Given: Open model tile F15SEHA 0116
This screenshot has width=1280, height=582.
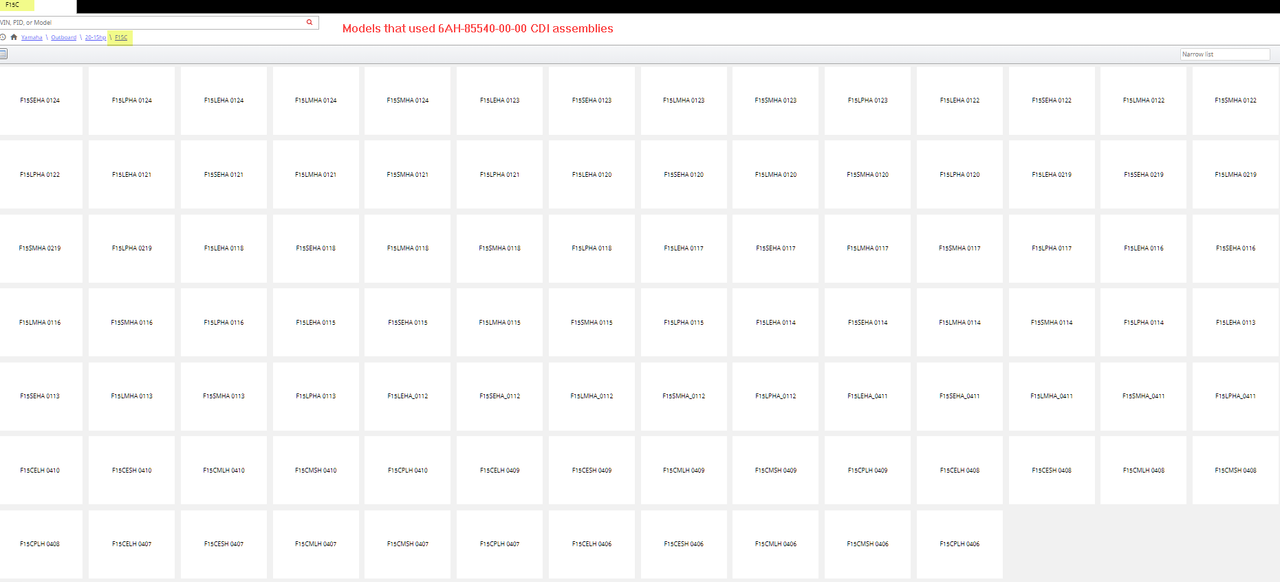Looking at the screenshot, I should point(1236,248).
